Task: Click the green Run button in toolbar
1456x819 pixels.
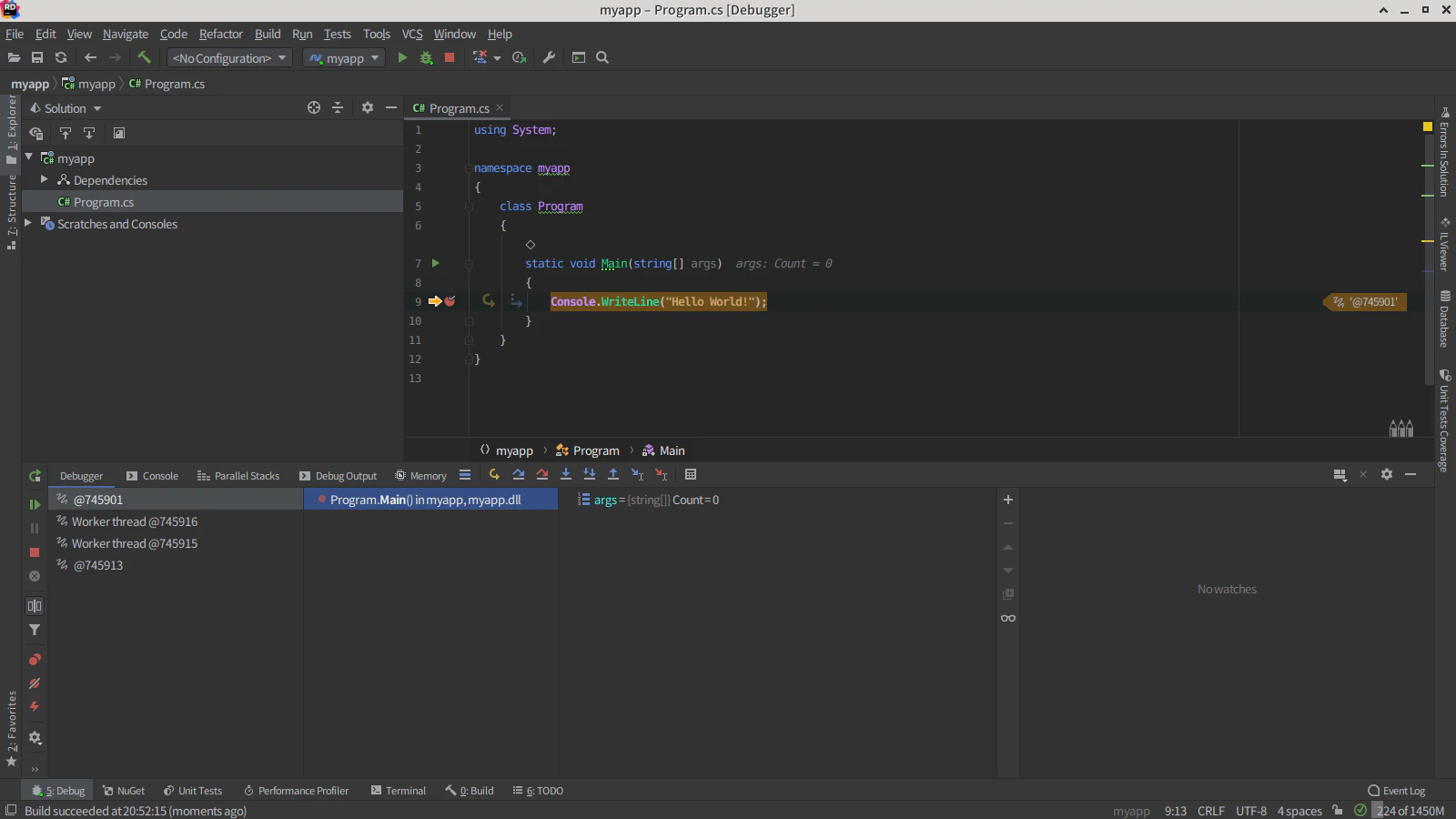Action: pyautogui.click(x=402, y=57)
